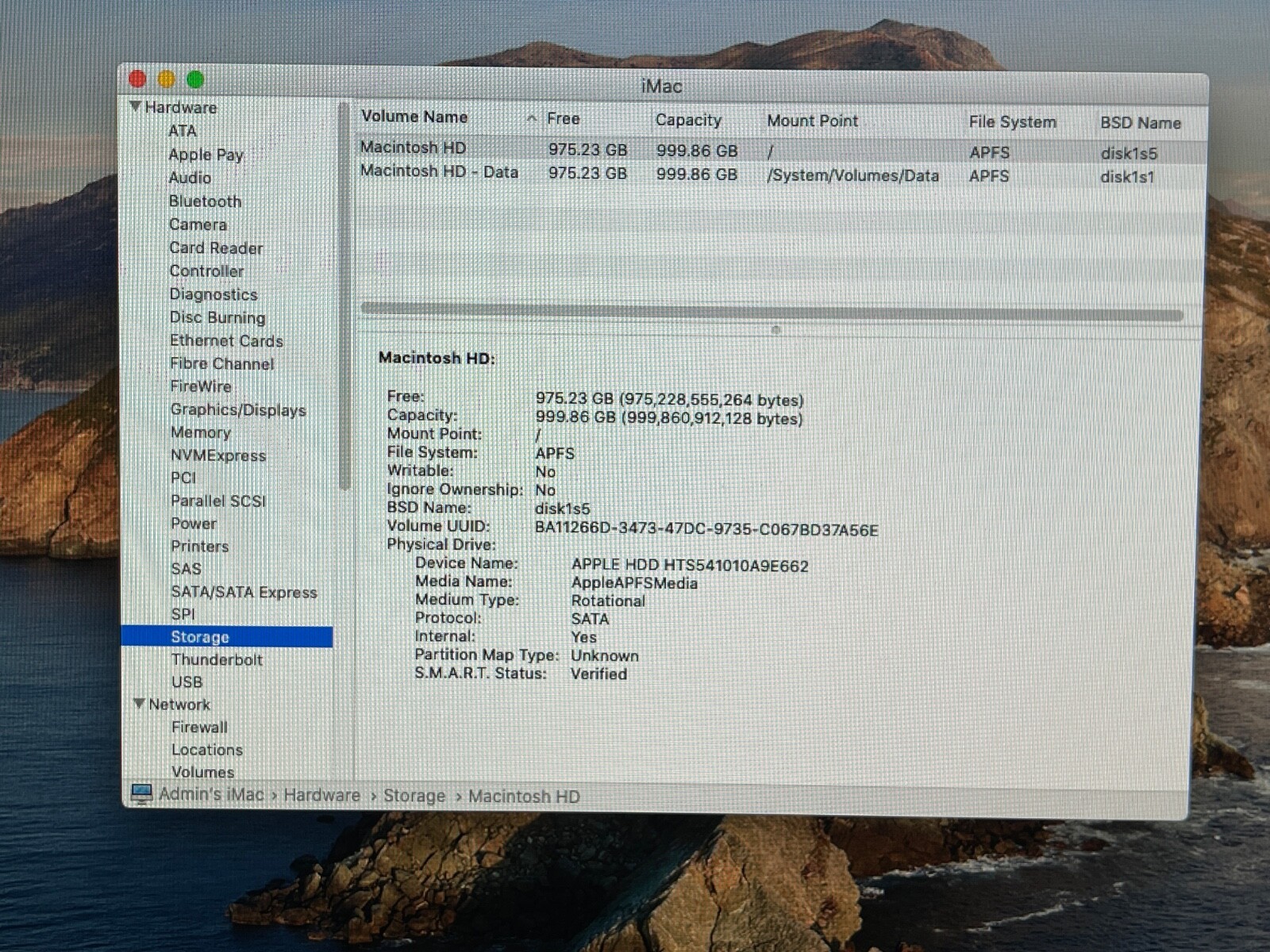Click the sidebar vertical scrollbar
The image size is (1270, 952).
pos(344,297)
